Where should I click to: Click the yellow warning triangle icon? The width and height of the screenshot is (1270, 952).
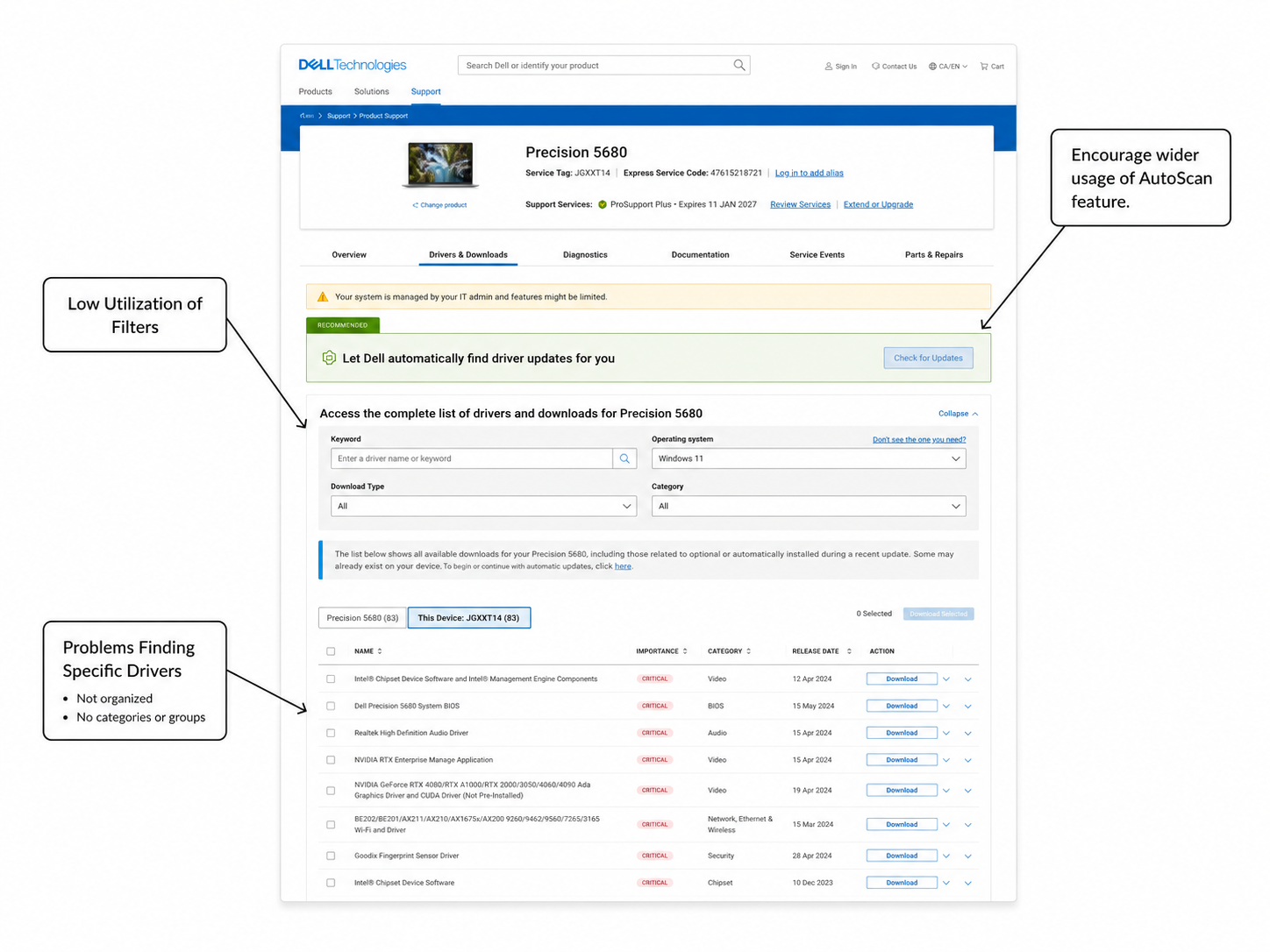click(x=323, y=296)
